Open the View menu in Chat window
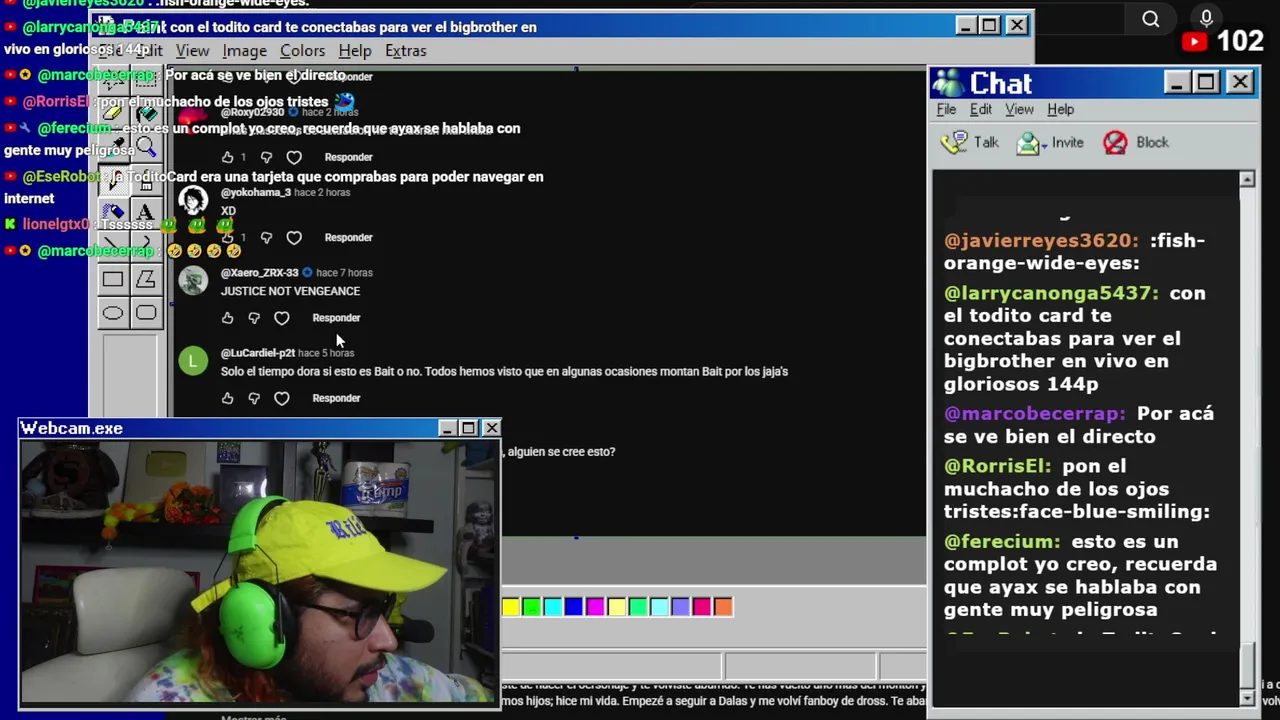 tap(1019, 109)
